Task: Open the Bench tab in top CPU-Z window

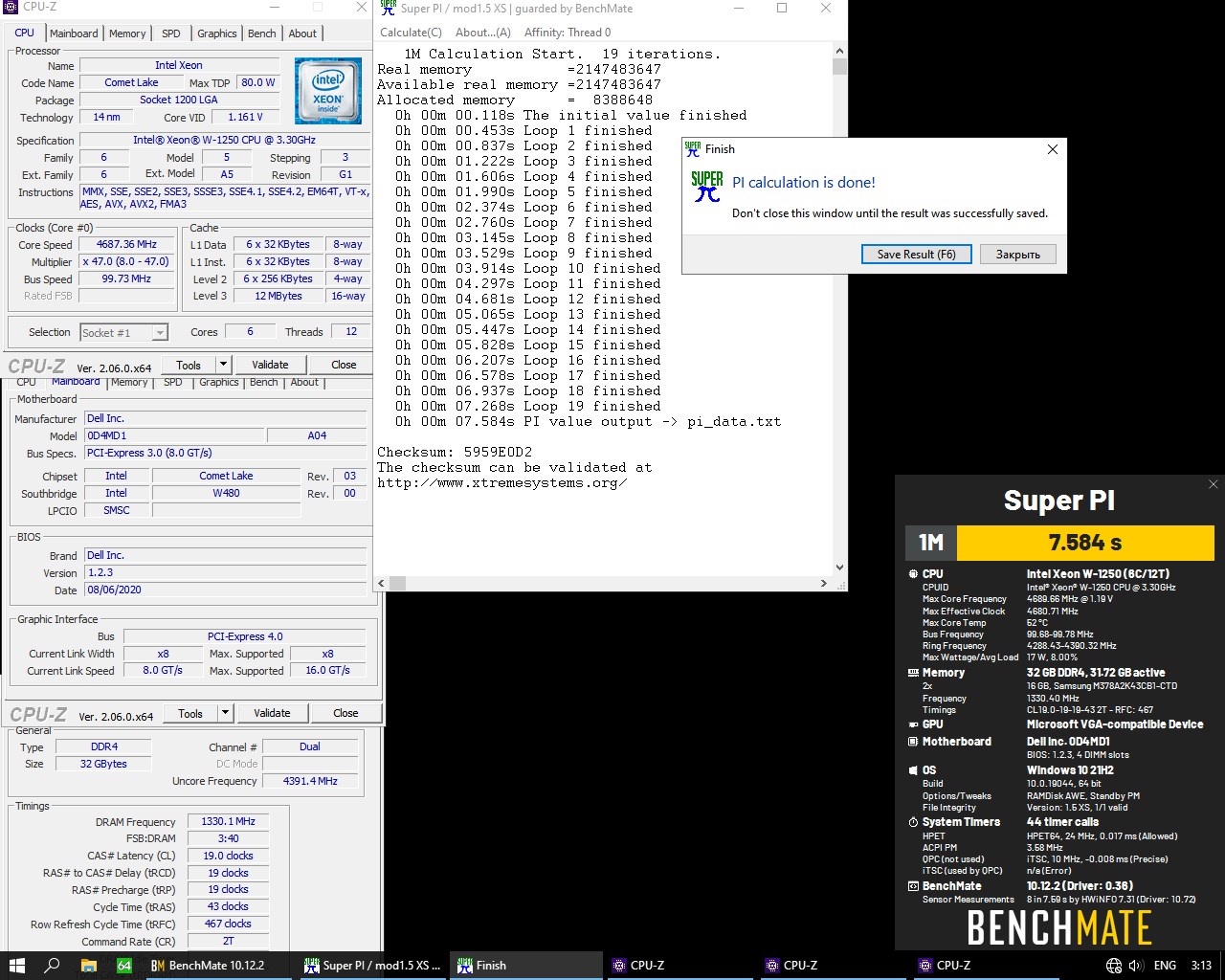Action: pyautogui.click(x=262, y=33)
